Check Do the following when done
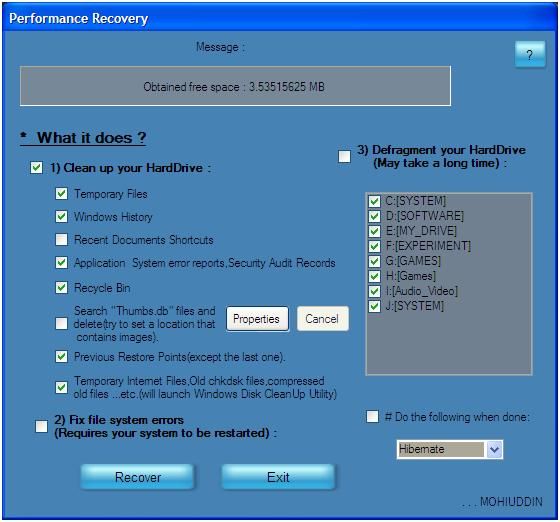Image resolution: width=560 pixels, height=522 pixels. point(372,416)
